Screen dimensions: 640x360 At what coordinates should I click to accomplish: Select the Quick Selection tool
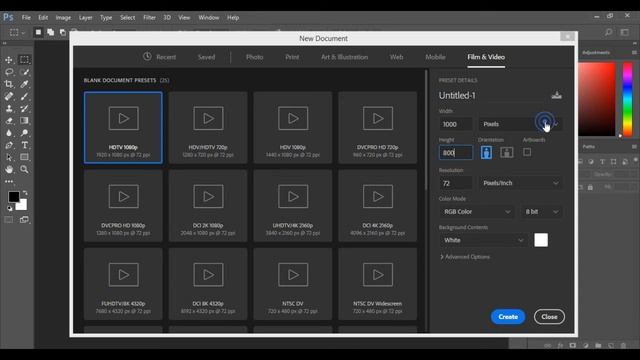tap(24, 72)
